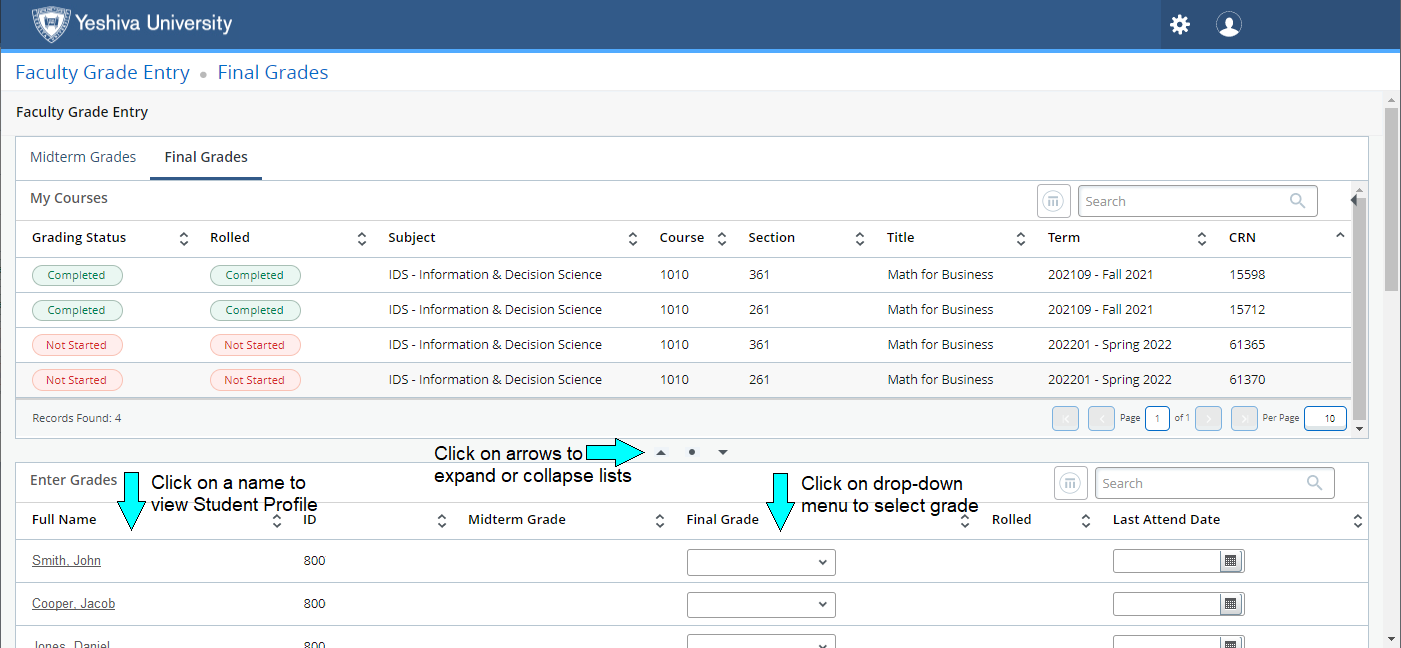
Task: Click column settings icon in My Courses
Action: (x=1053, y=201)
